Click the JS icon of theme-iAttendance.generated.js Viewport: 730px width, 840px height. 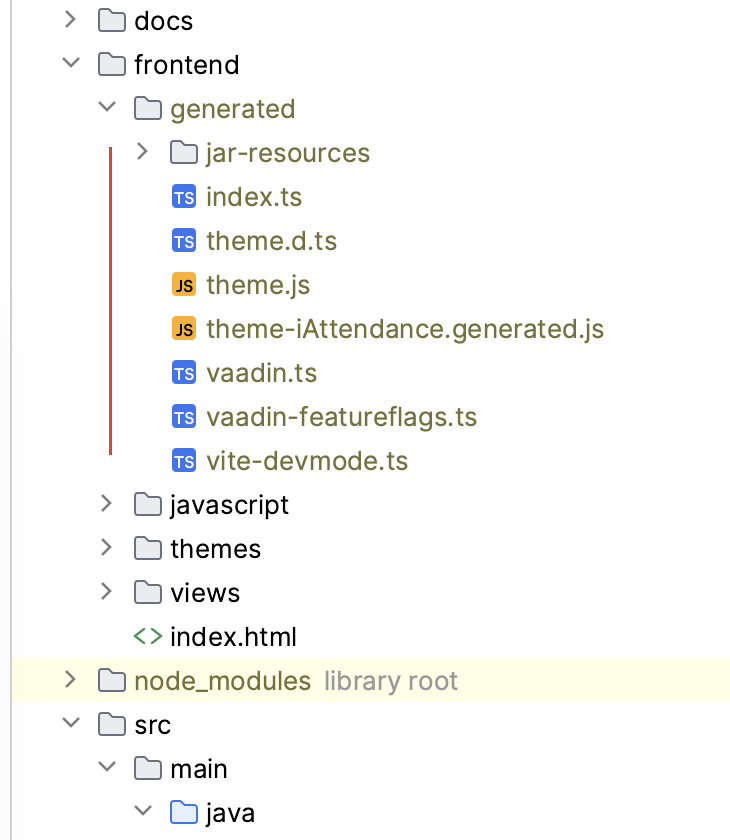pyautogui.click(x=184, y=329)
